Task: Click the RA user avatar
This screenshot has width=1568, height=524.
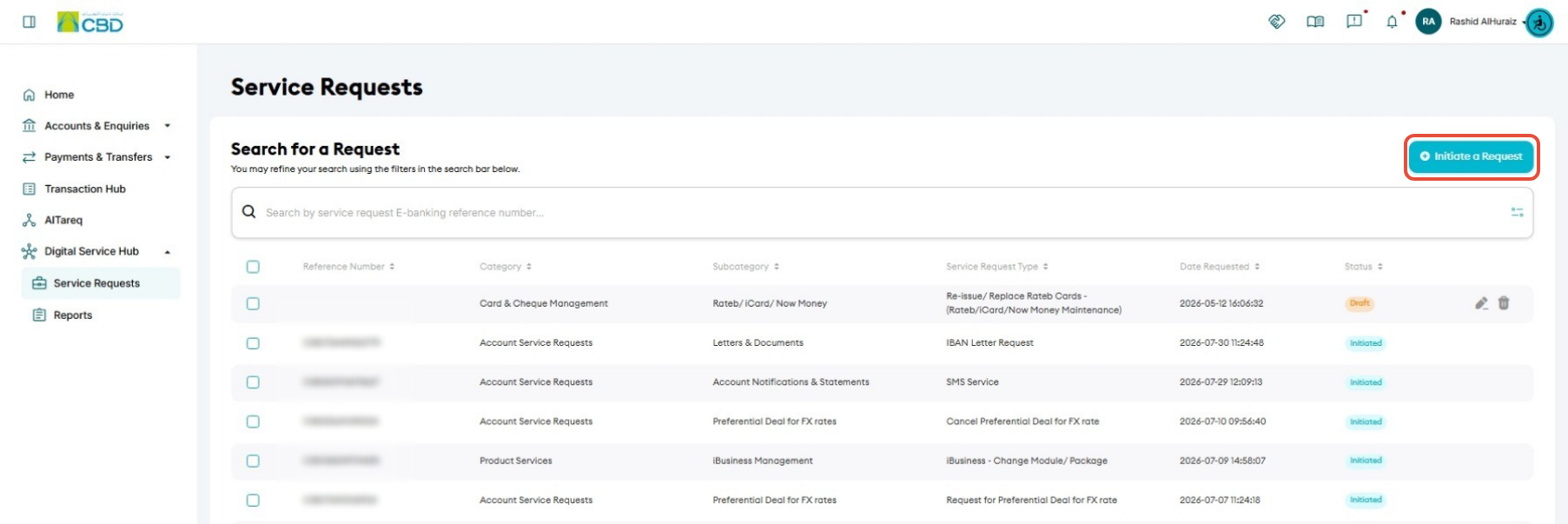Action: coord(1428,22)
